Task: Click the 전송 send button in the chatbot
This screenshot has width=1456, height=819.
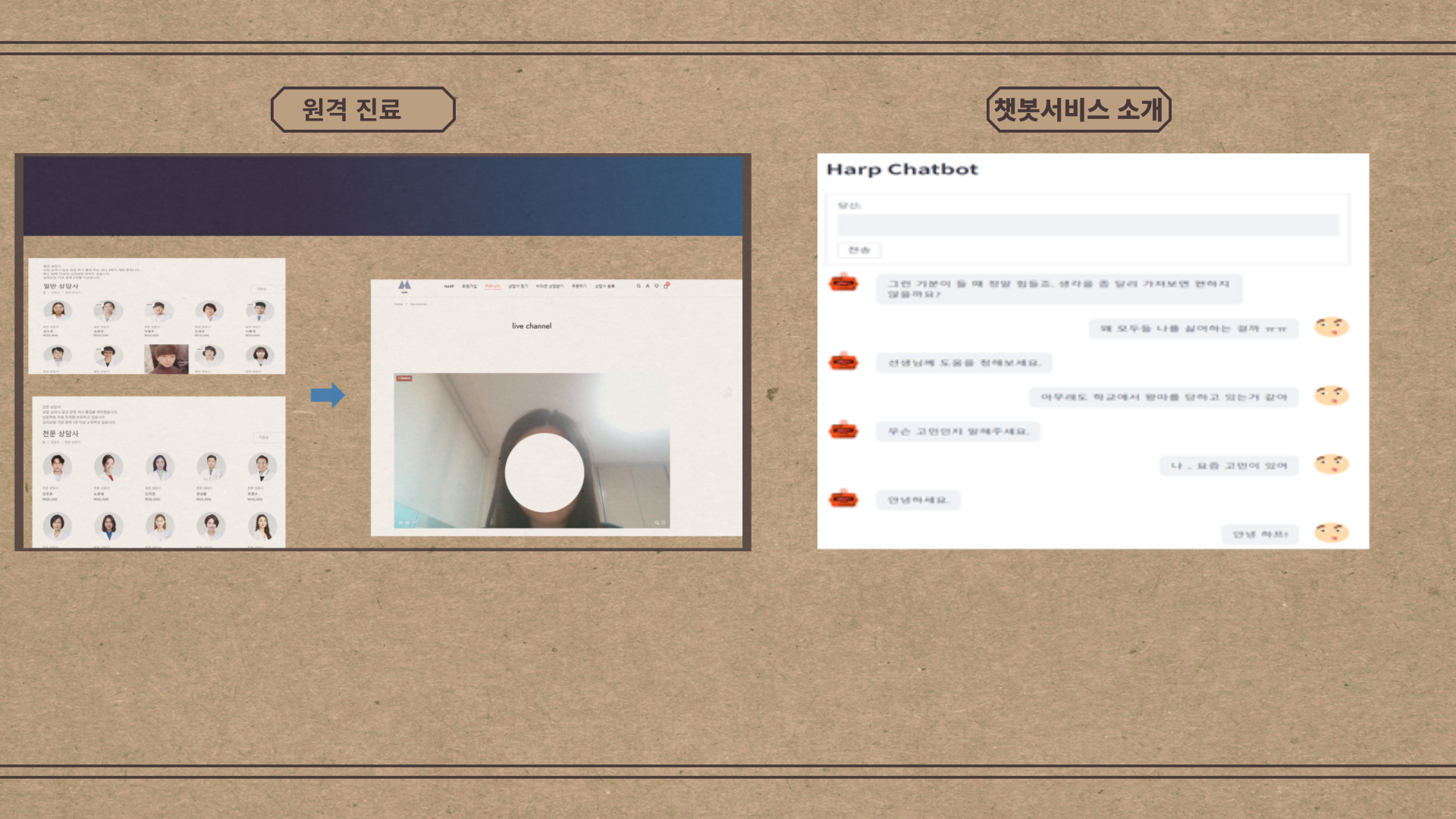Action: pos(859,249)
